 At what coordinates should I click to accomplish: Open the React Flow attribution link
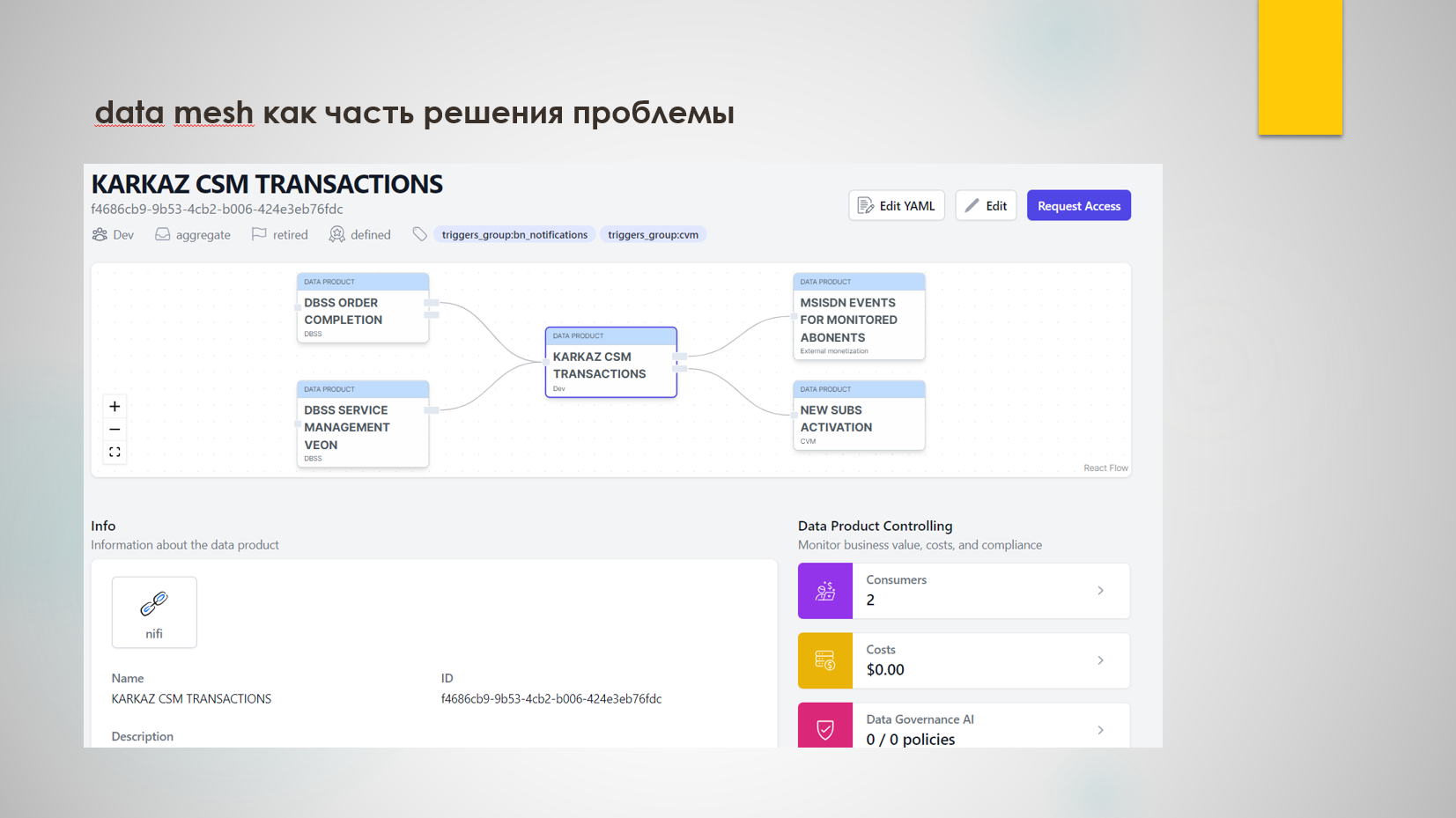1105,468
